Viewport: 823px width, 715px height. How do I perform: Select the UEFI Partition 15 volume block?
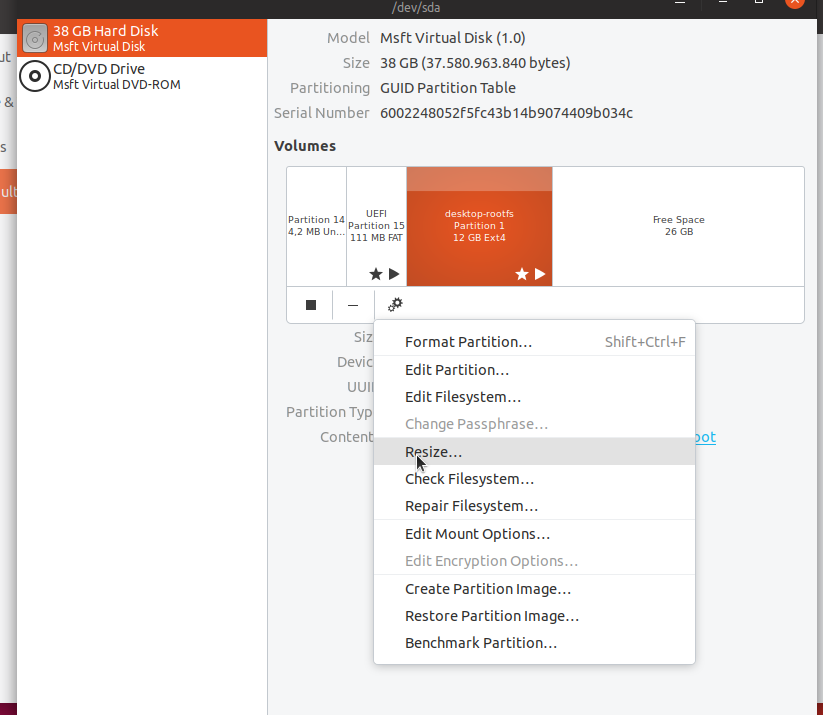(x=376, y=226)
